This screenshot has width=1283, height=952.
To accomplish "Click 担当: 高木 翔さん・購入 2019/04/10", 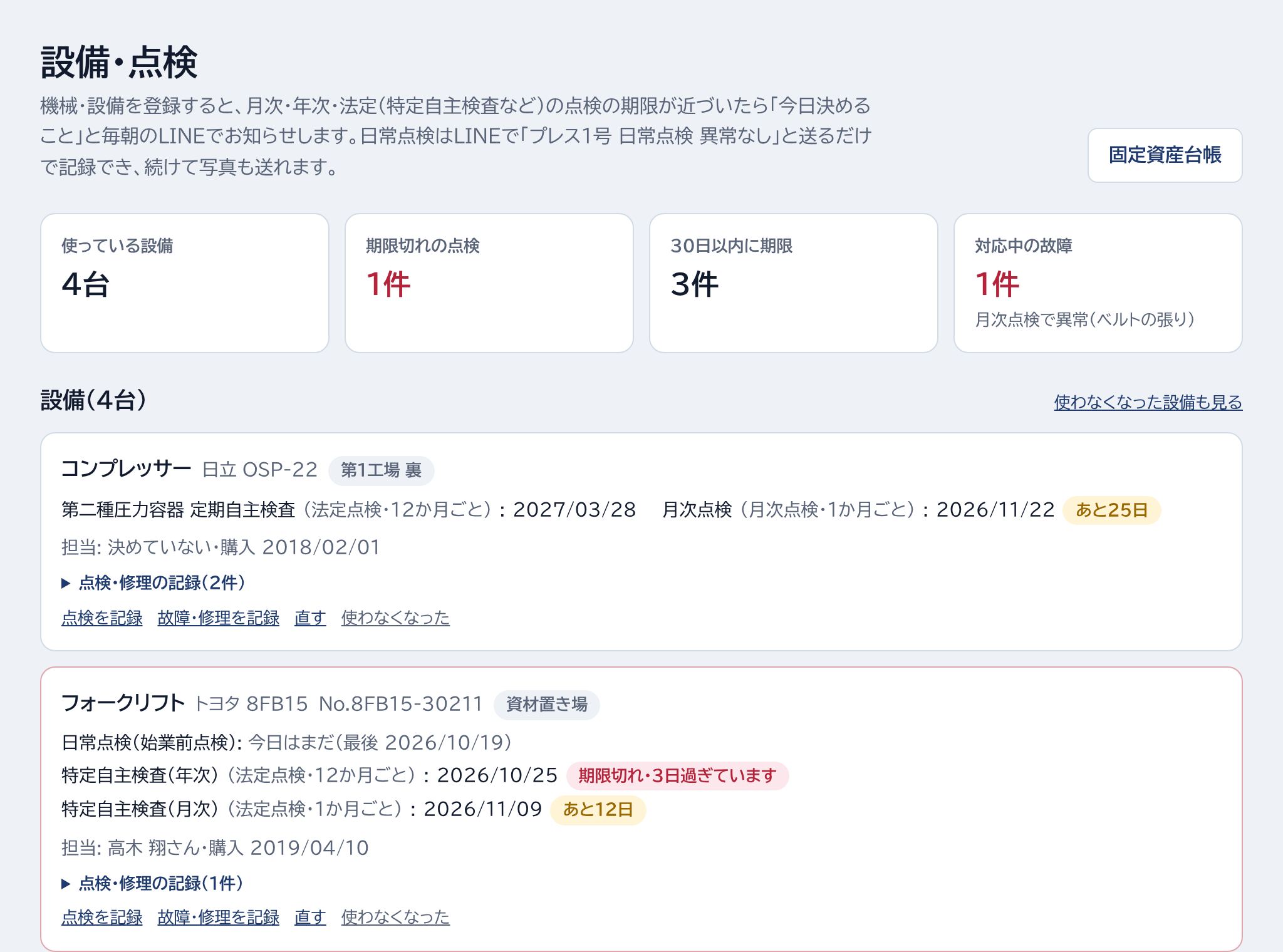I will coord(215,848).
